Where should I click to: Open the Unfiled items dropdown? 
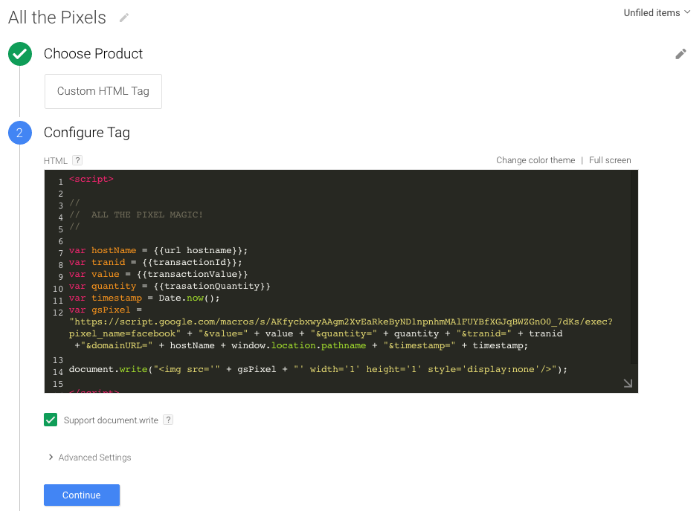(x=657, y=13)
